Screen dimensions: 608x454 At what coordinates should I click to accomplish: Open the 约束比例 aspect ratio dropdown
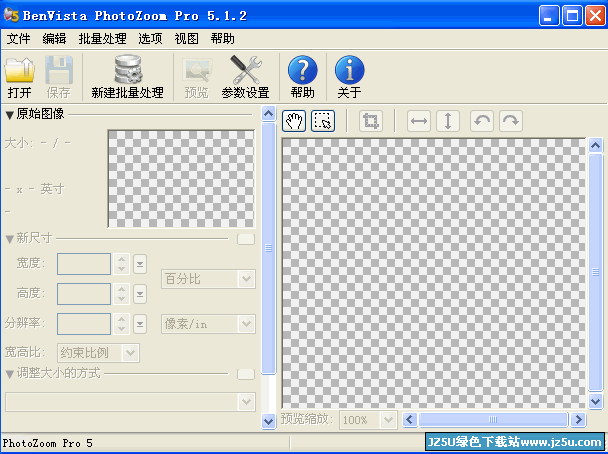pos(98,353)
